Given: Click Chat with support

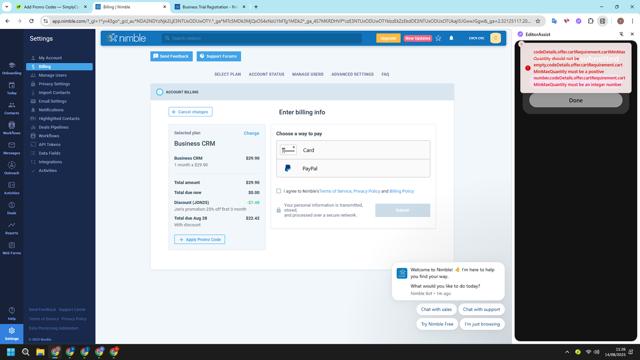Looking at the screenshot, I should tap(481, 309).
